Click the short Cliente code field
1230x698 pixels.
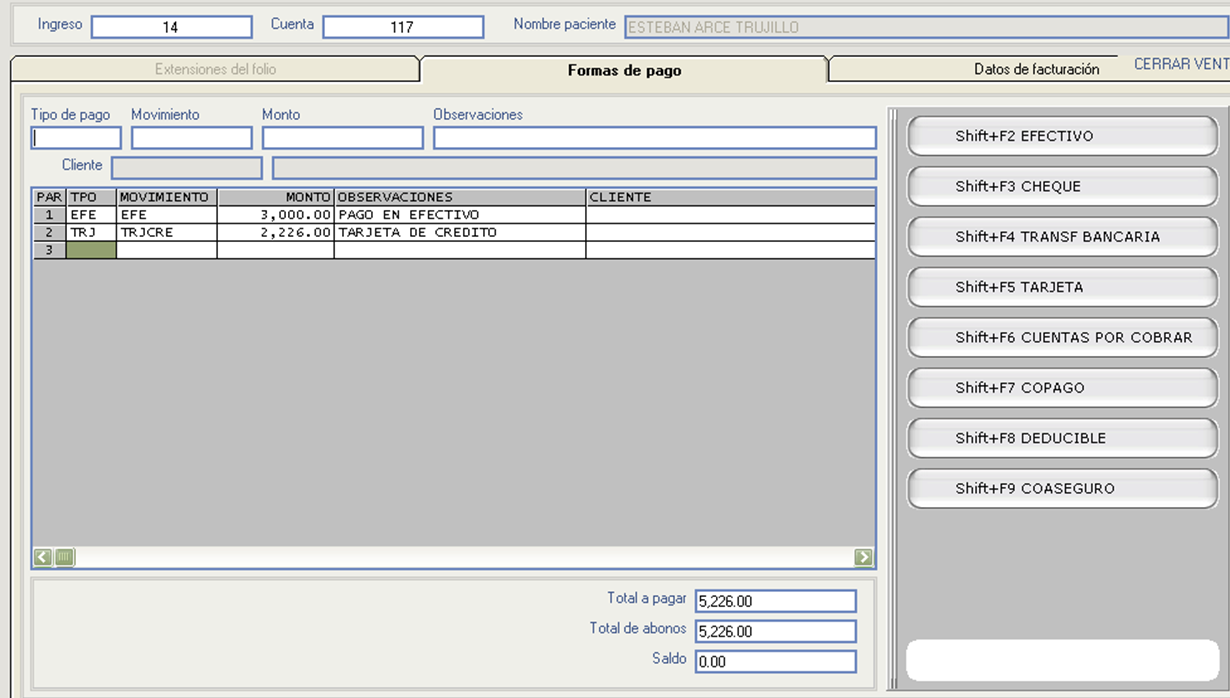(187, 168)
